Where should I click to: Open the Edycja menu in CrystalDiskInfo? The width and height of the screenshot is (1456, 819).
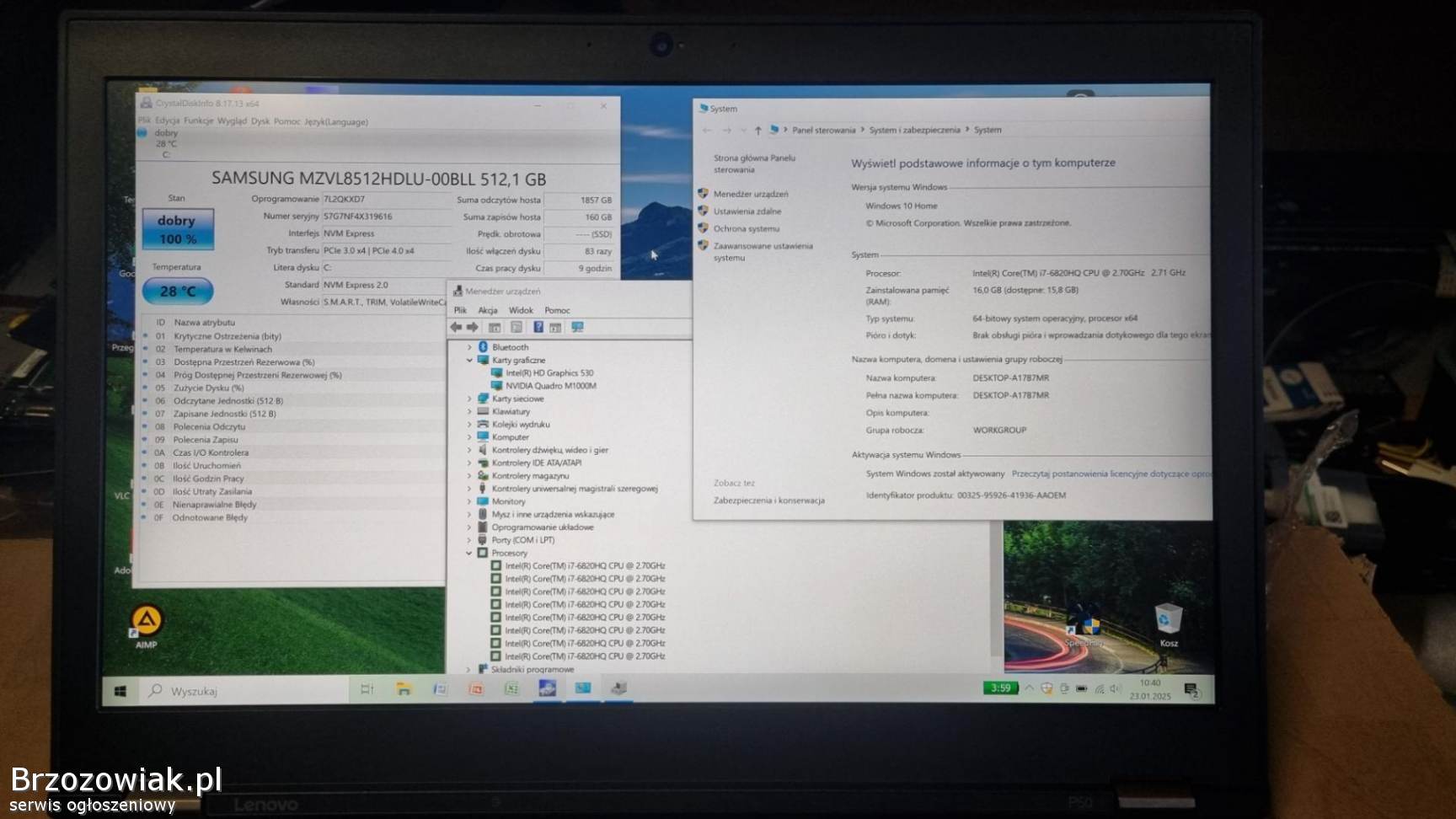click(167, 120)
